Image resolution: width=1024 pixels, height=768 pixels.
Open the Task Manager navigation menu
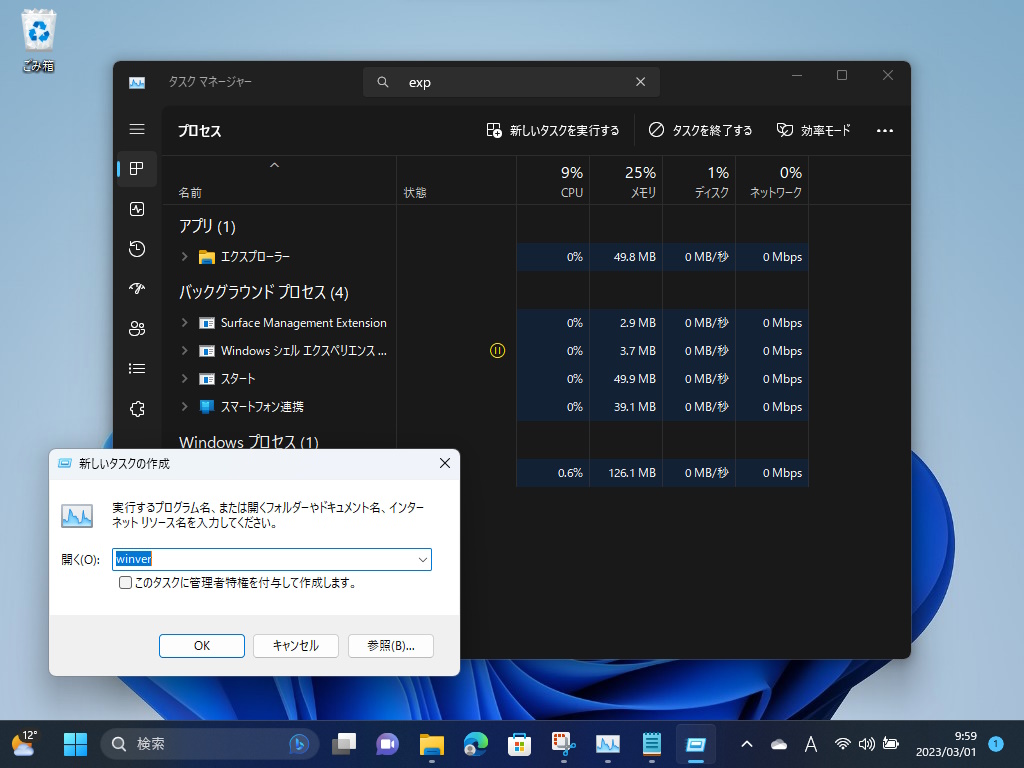tap(137, 129)
